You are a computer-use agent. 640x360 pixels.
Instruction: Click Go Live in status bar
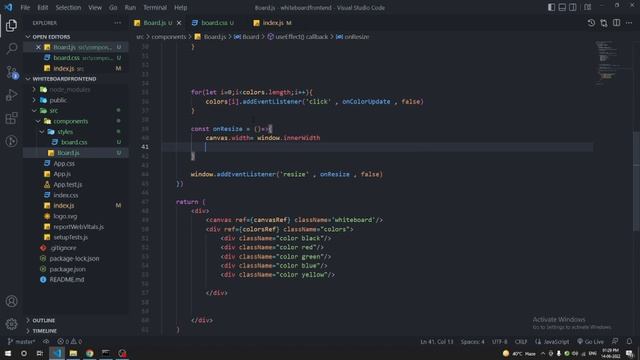[x=590, y=341]
